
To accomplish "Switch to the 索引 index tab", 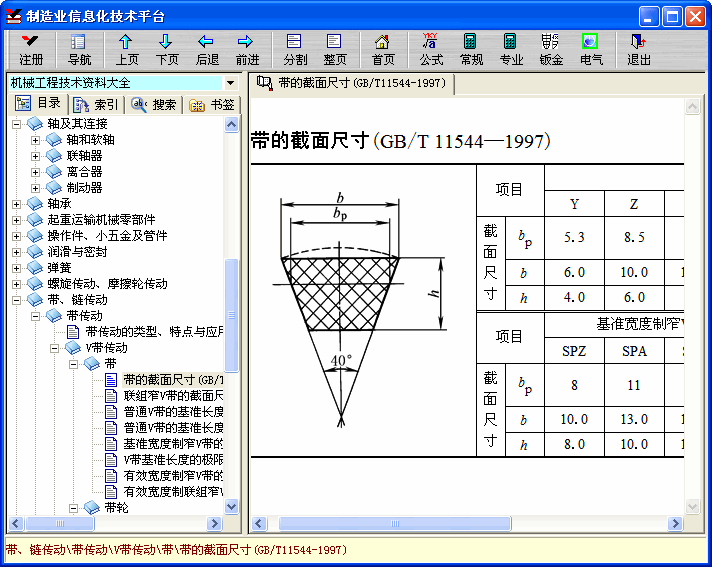I will (97, 105).
